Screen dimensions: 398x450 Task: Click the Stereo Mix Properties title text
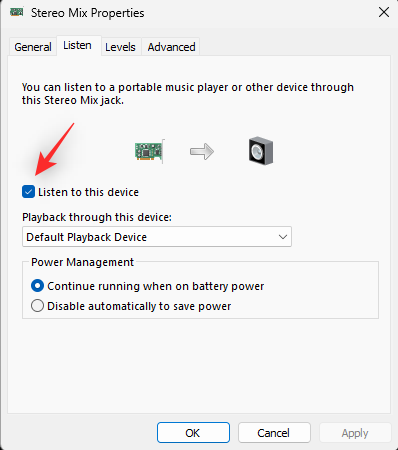coord(88,13)
